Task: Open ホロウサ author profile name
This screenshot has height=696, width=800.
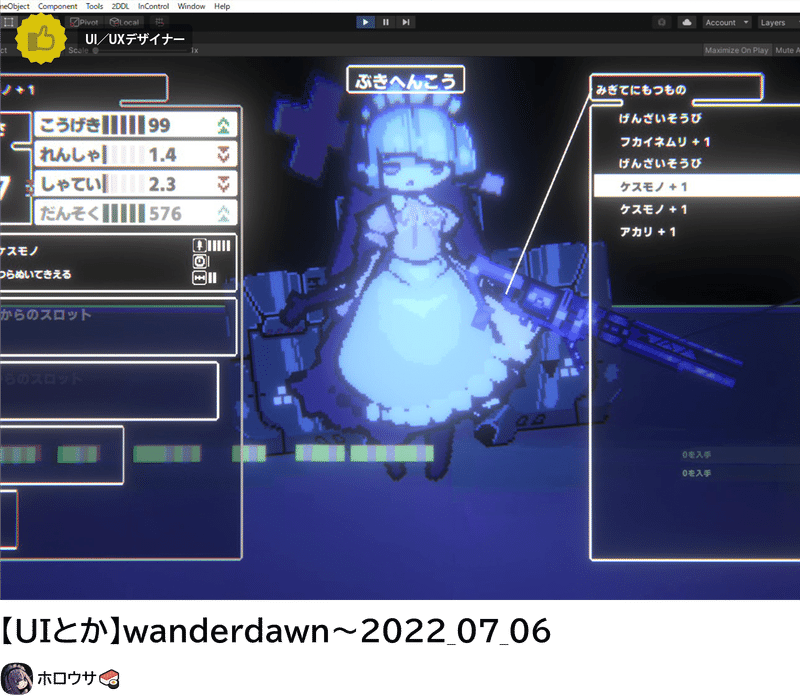Action: [66, 678]
